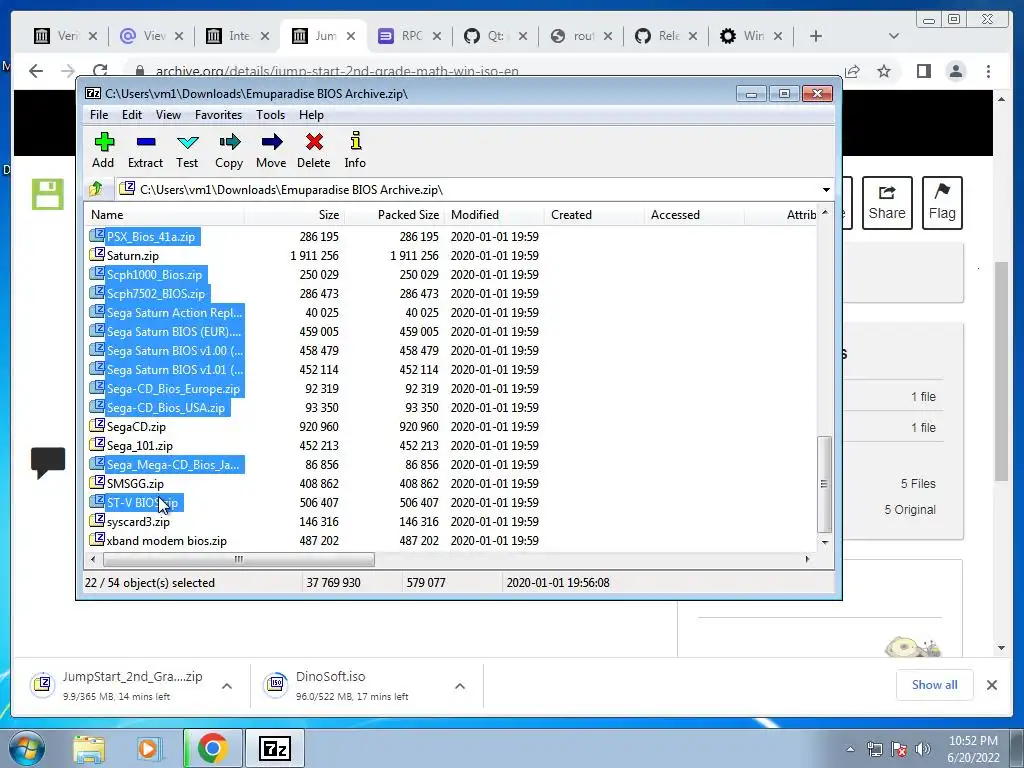Click the Copy toolbar icon
1024x768 pixels.
pyautogui.click(x=229, y=150)
